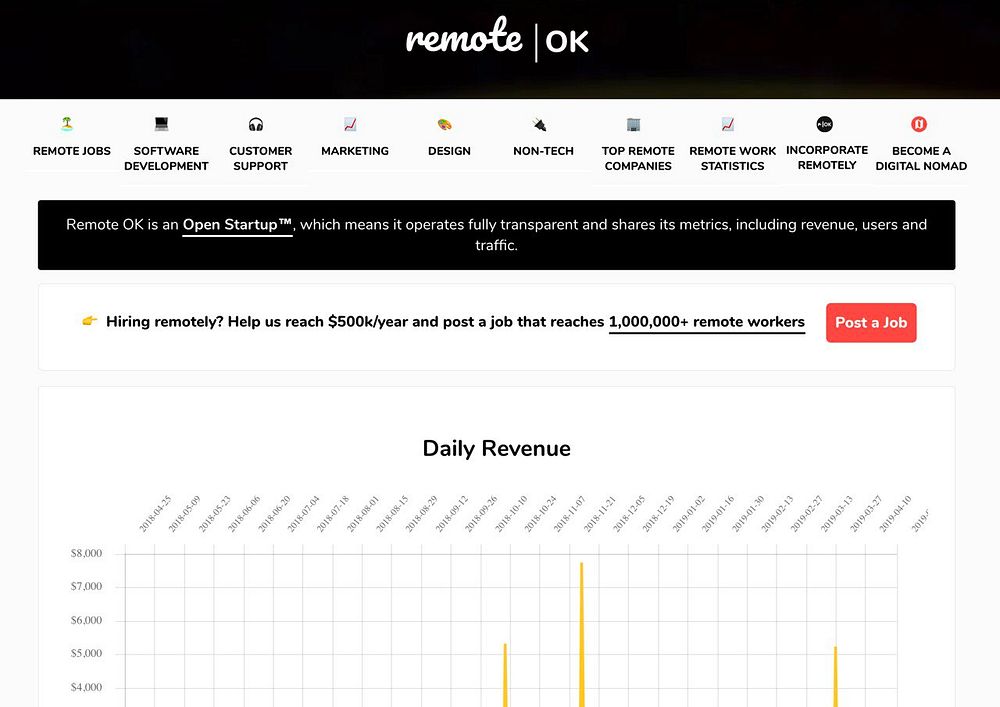Click the building icon above Top Remote Companies
Viewport: 1000px width, 707px height.
tap(633, 124)
